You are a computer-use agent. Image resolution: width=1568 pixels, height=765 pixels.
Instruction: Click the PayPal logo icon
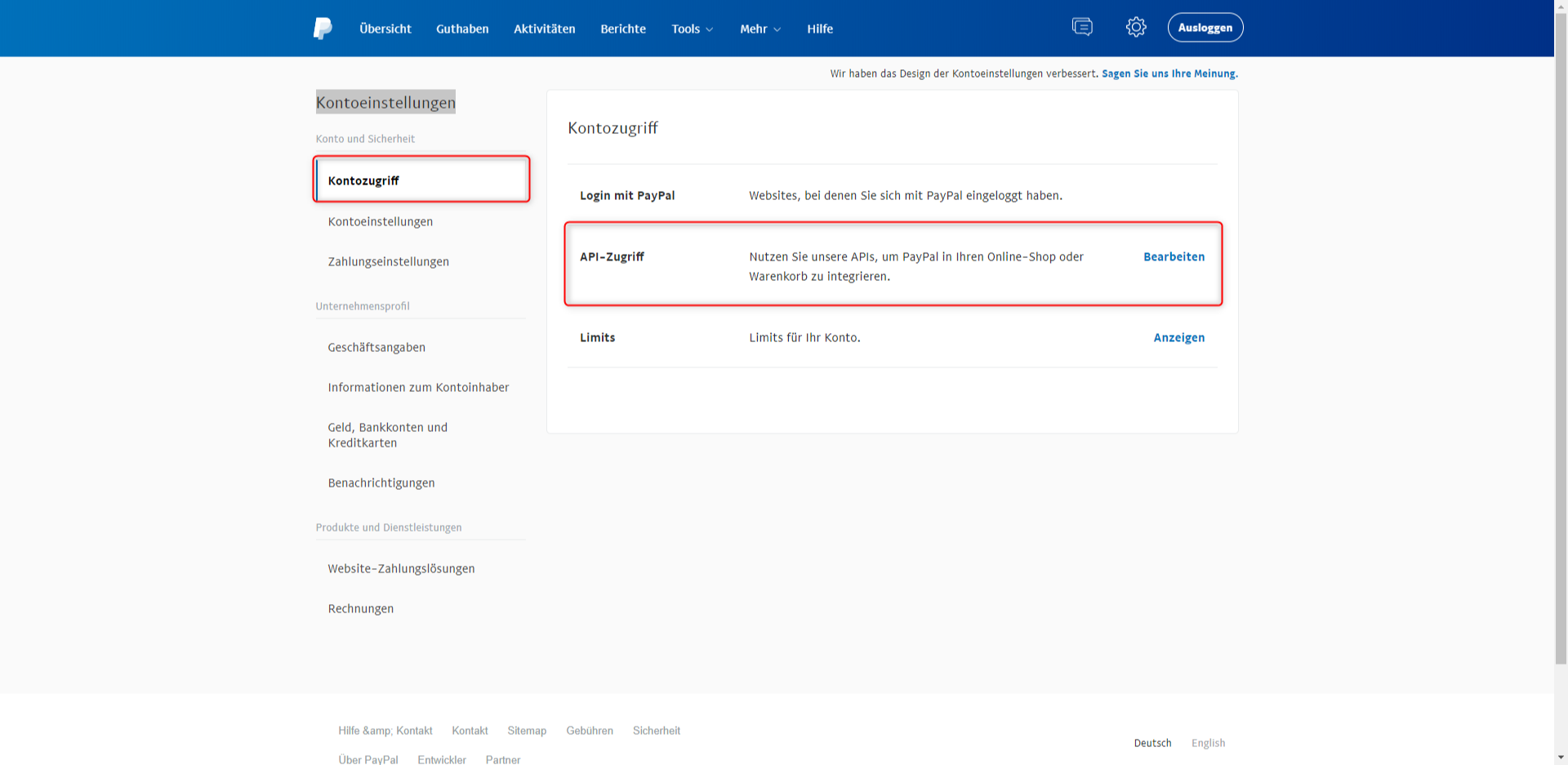(323, 29)
